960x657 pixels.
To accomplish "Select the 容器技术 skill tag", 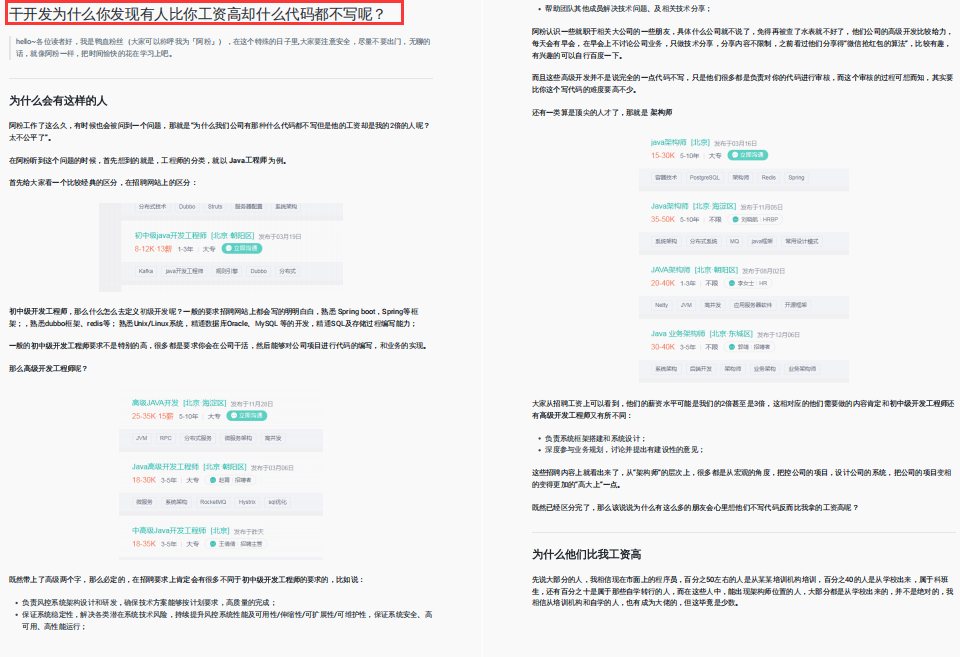I will (666, 178).
